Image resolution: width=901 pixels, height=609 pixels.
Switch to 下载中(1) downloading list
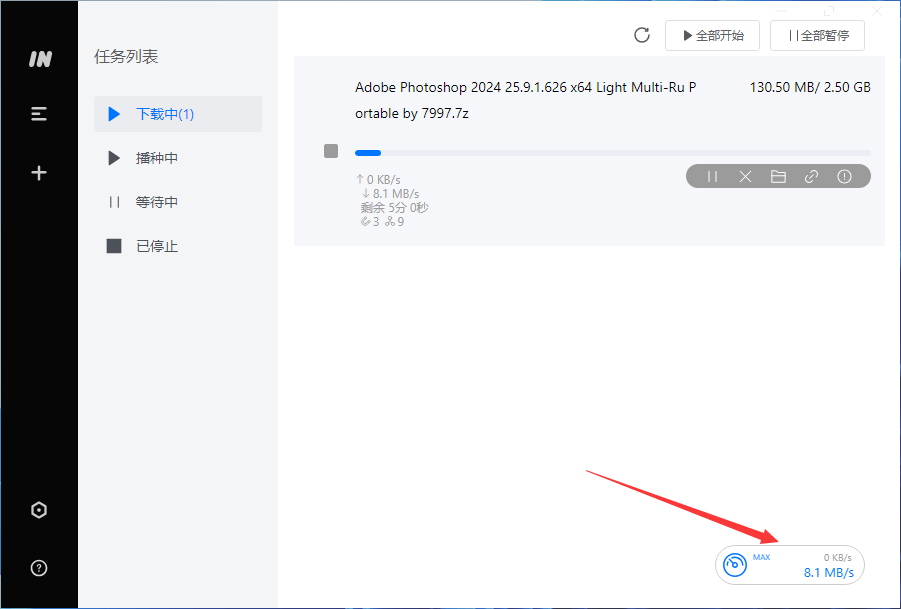tap(178, 114)
